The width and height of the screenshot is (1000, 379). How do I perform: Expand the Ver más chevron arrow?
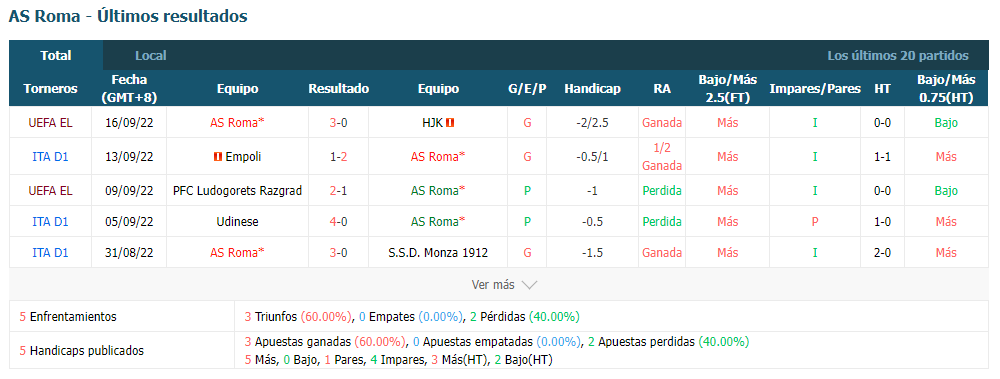529,285
